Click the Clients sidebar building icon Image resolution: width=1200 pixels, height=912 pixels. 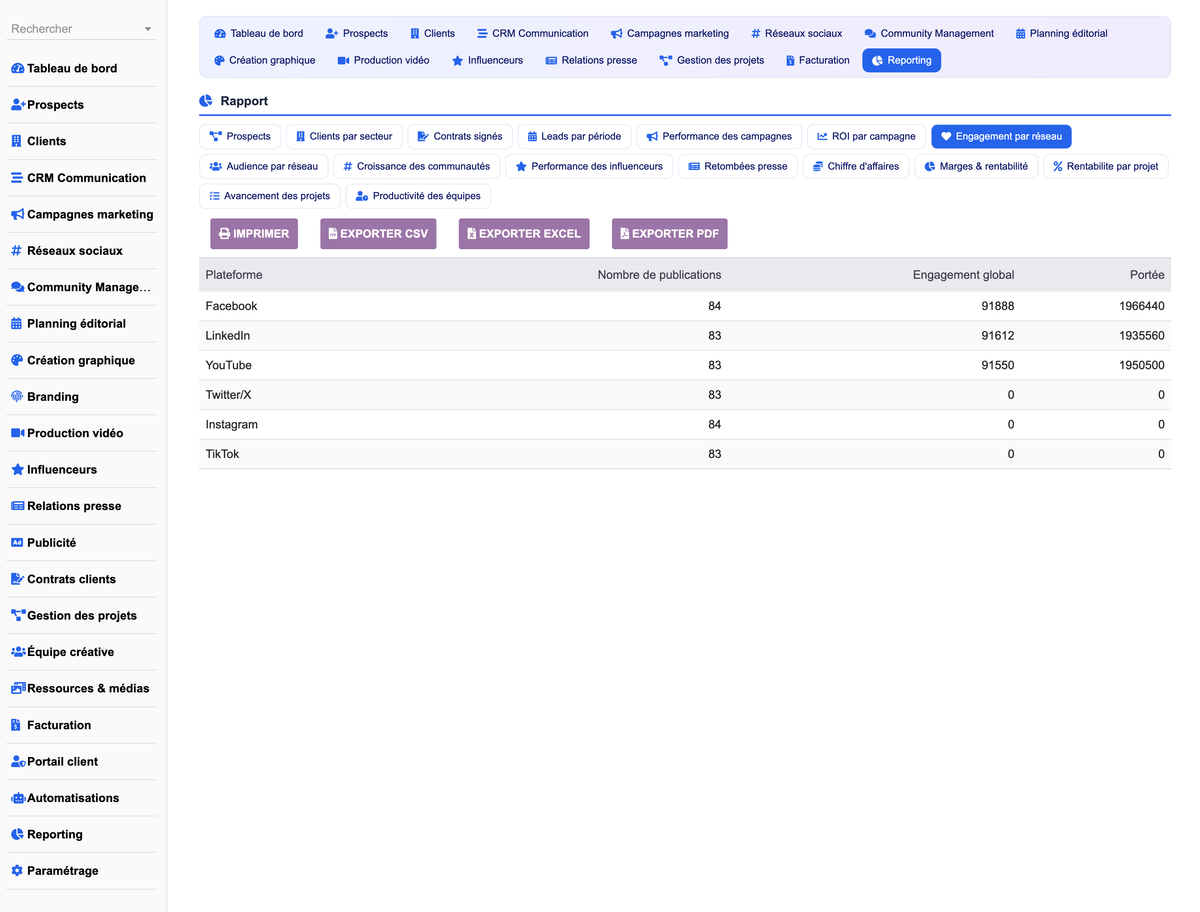coord(16,142)
